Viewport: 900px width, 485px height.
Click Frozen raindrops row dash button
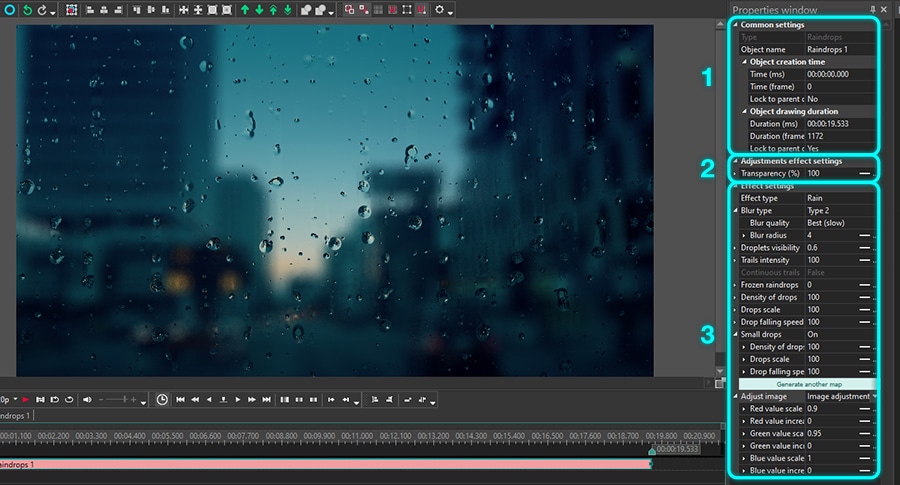[864, 285]
